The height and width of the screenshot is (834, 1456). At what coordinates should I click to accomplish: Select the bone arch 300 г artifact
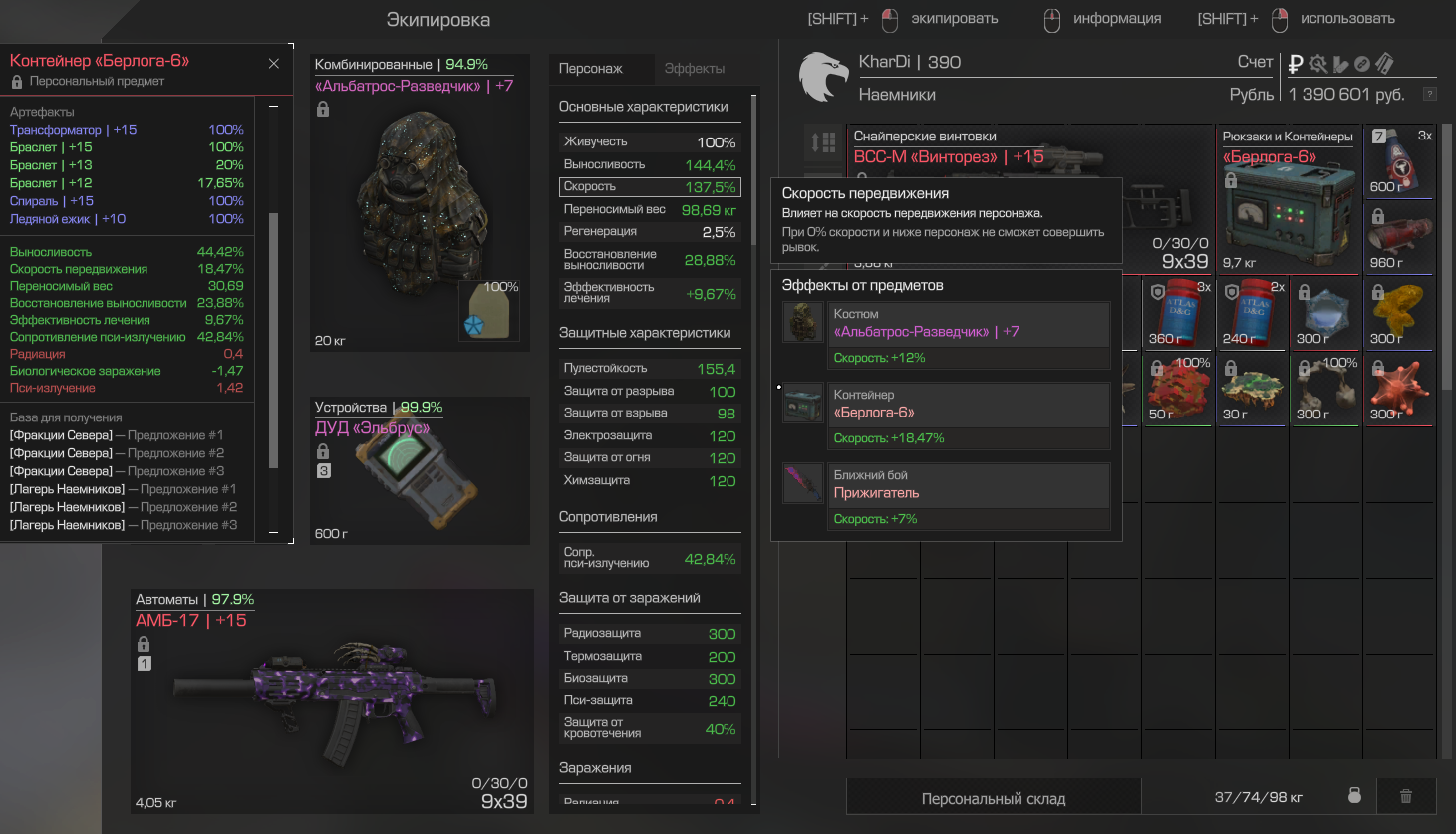[1325, 389]
